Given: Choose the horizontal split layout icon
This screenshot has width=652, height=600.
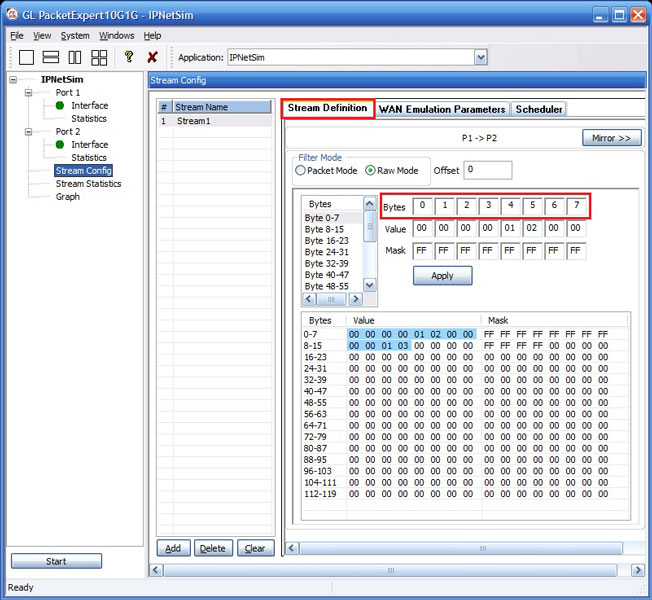Looking at the screenshot, I should (51, 57).
